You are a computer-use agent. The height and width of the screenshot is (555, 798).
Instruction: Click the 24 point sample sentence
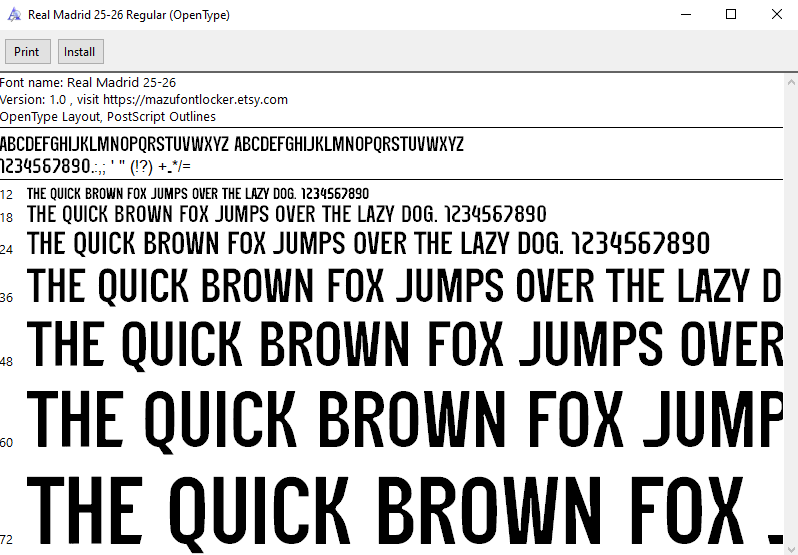[x=368, y=243]
